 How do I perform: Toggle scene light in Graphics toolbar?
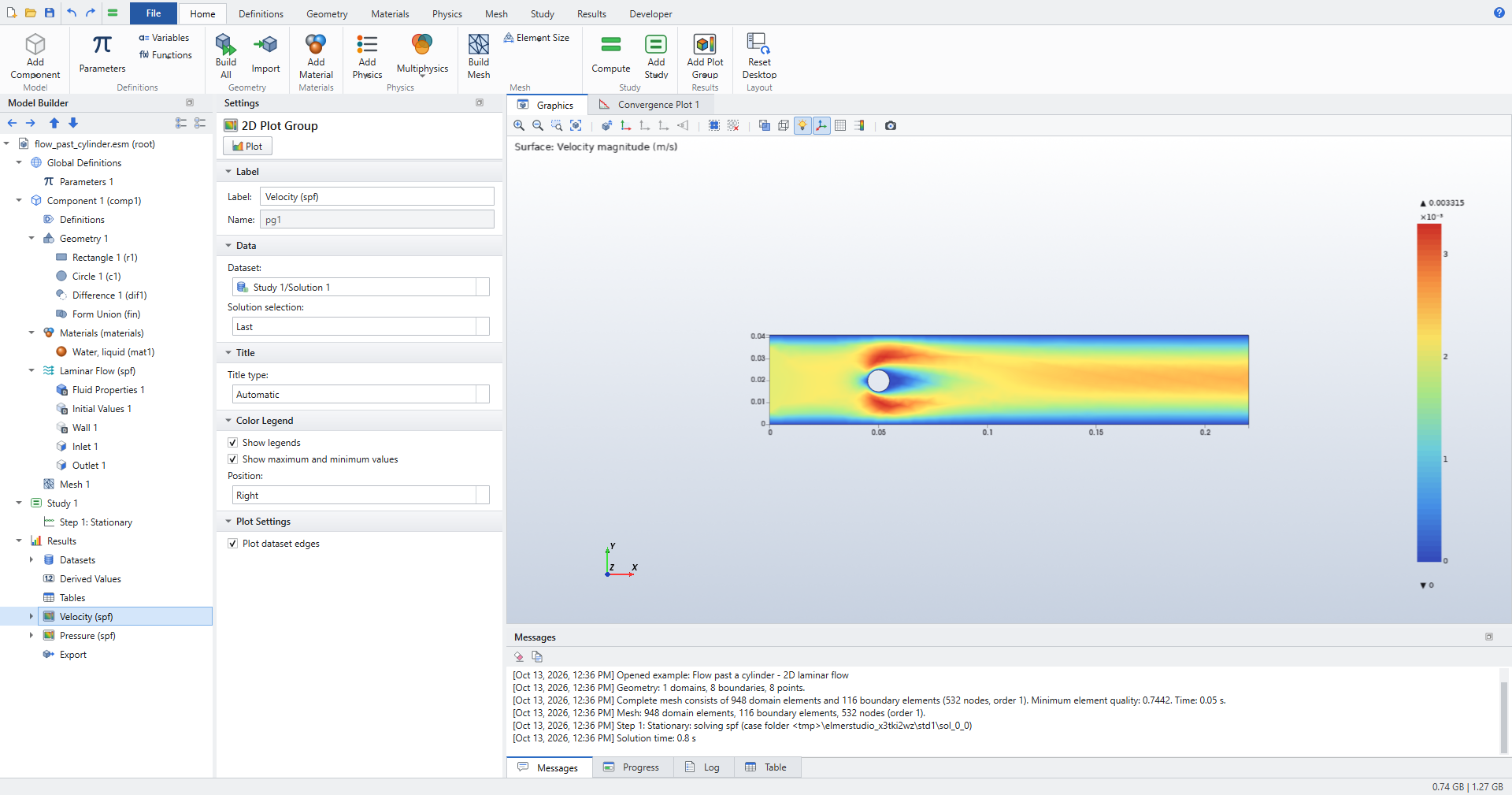click(802, 125)
